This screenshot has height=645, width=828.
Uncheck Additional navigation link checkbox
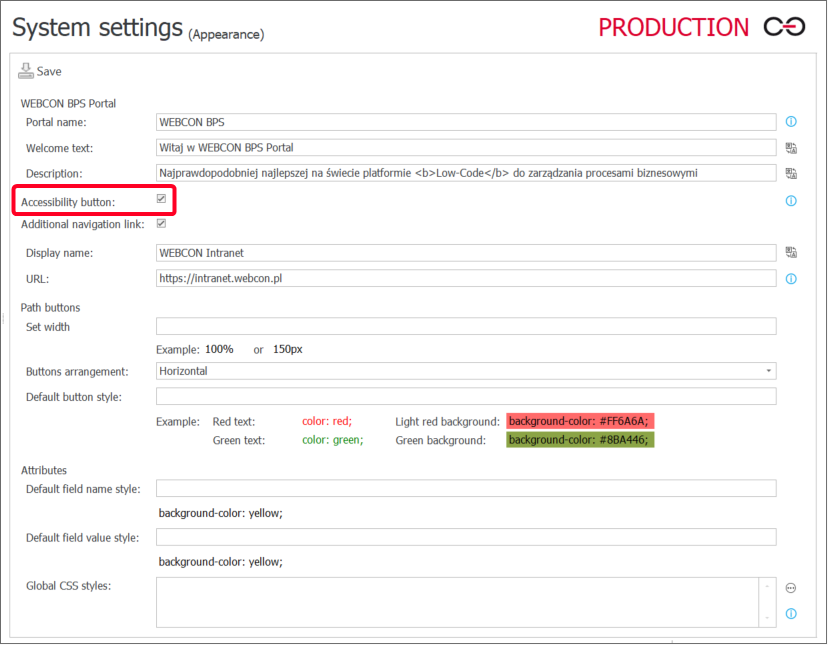pyautogui.click(x=161, y=224)
